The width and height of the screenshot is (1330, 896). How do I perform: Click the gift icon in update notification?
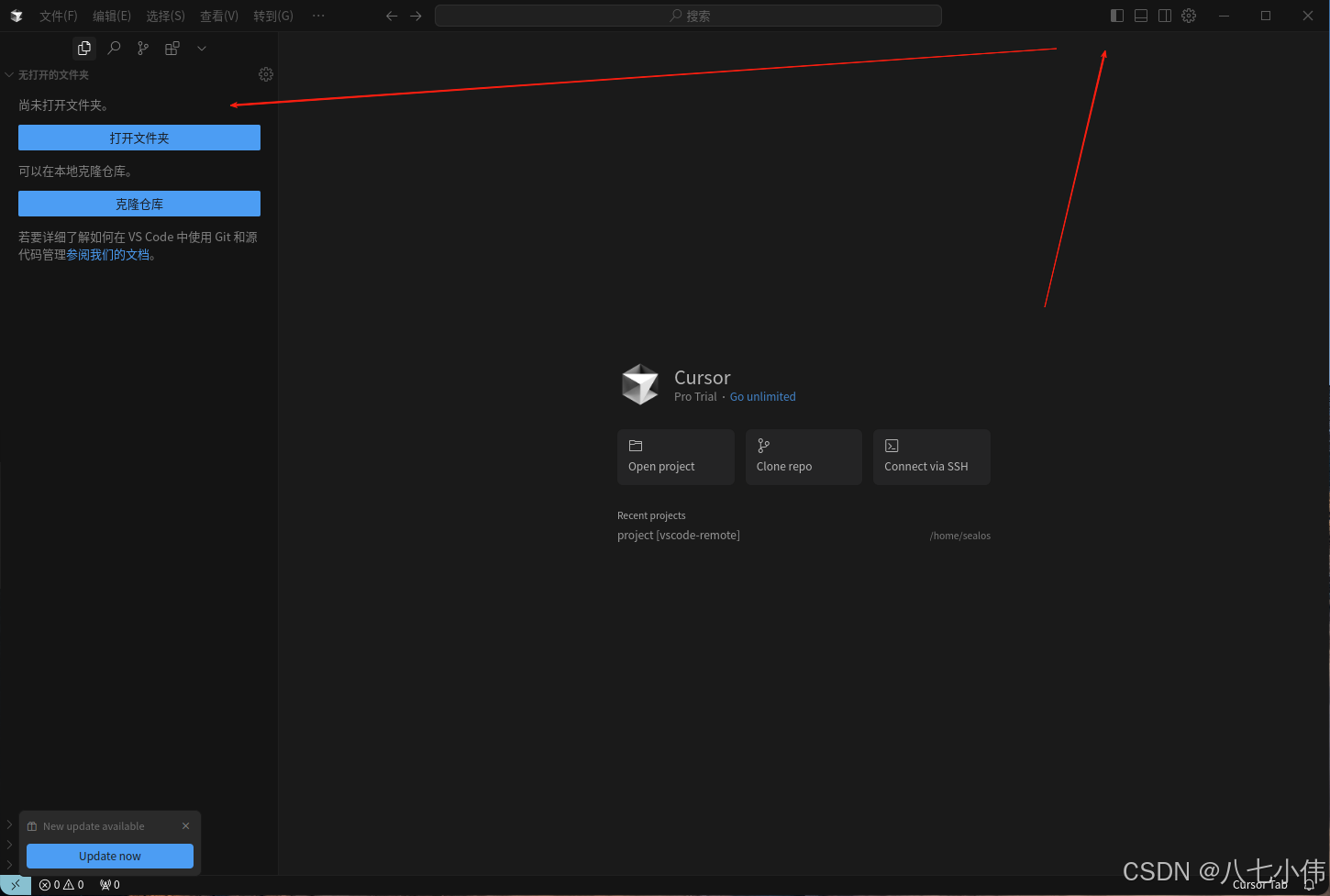pyautogui.click(x=32, y=826)
